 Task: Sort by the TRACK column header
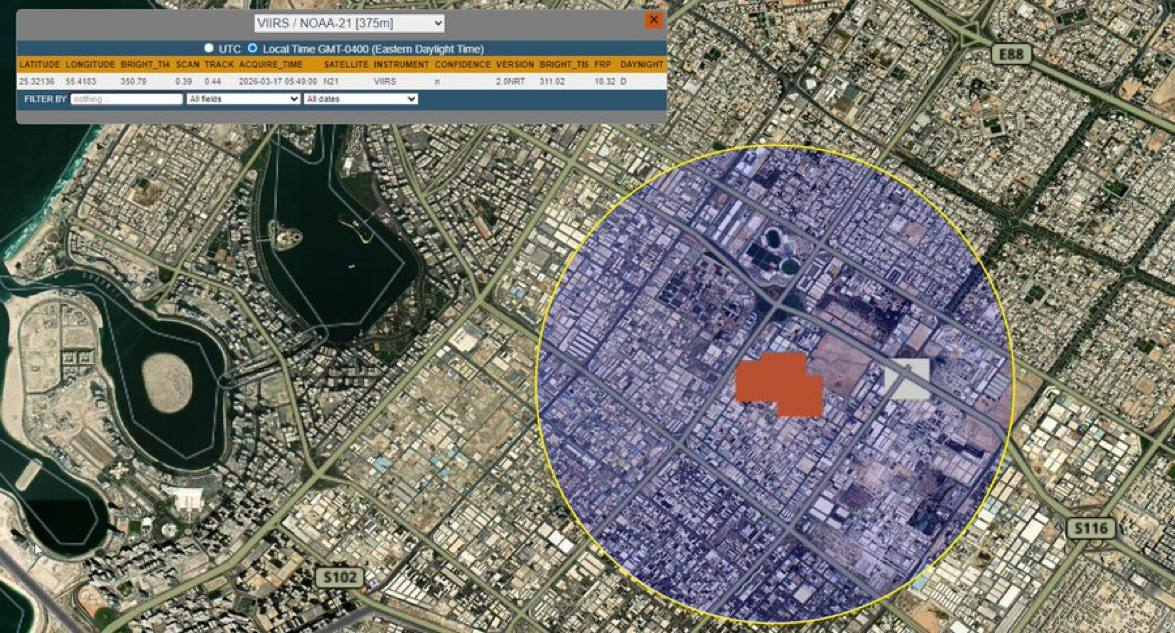pyautogui.click(x=220, y=65)
